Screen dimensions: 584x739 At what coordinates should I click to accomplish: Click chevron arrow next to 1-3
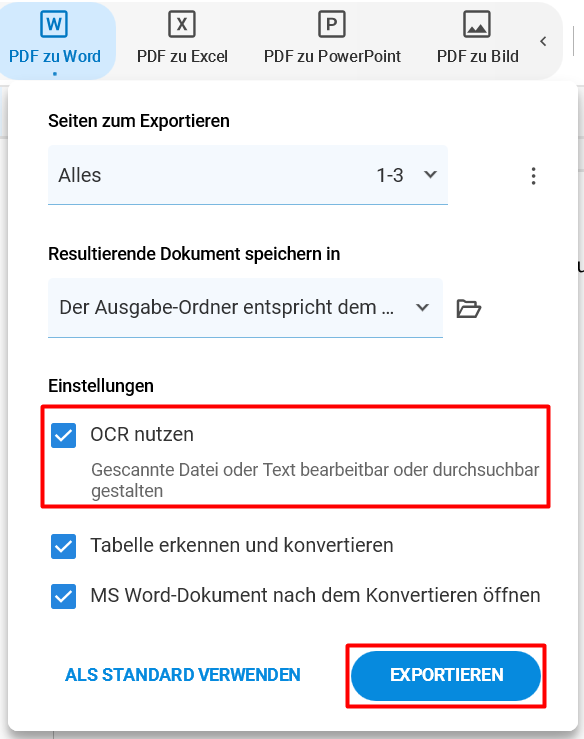point(430,175)
